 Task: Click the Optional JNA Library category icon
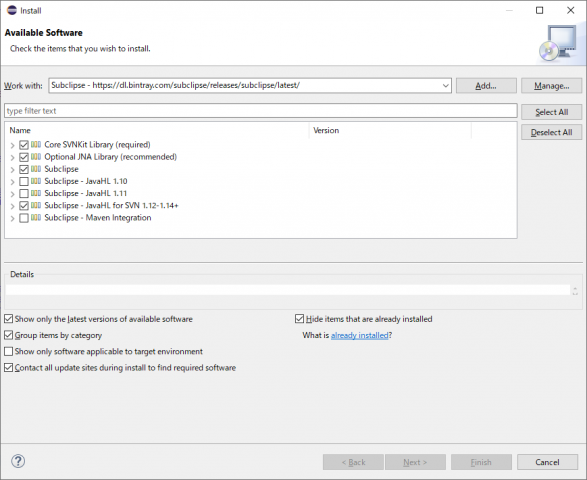click(36, 157)
